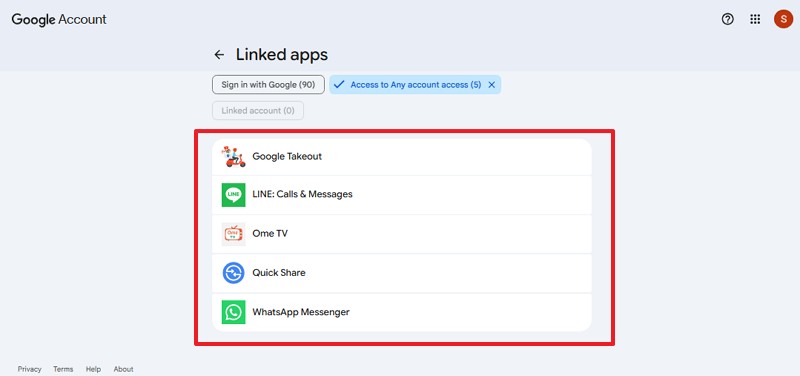
Task: Open the Google Takeout entry text
Action: click(287, 156)
